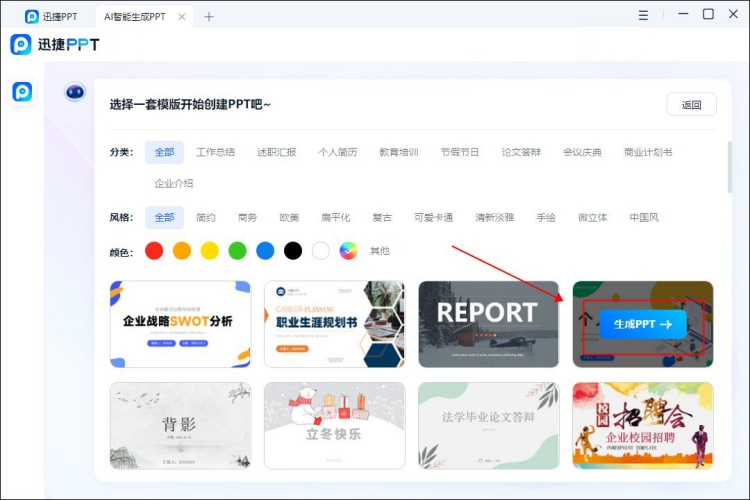Click the 生成PPT button
Viewport: 750px width, 500px height.
click(643, 324)
